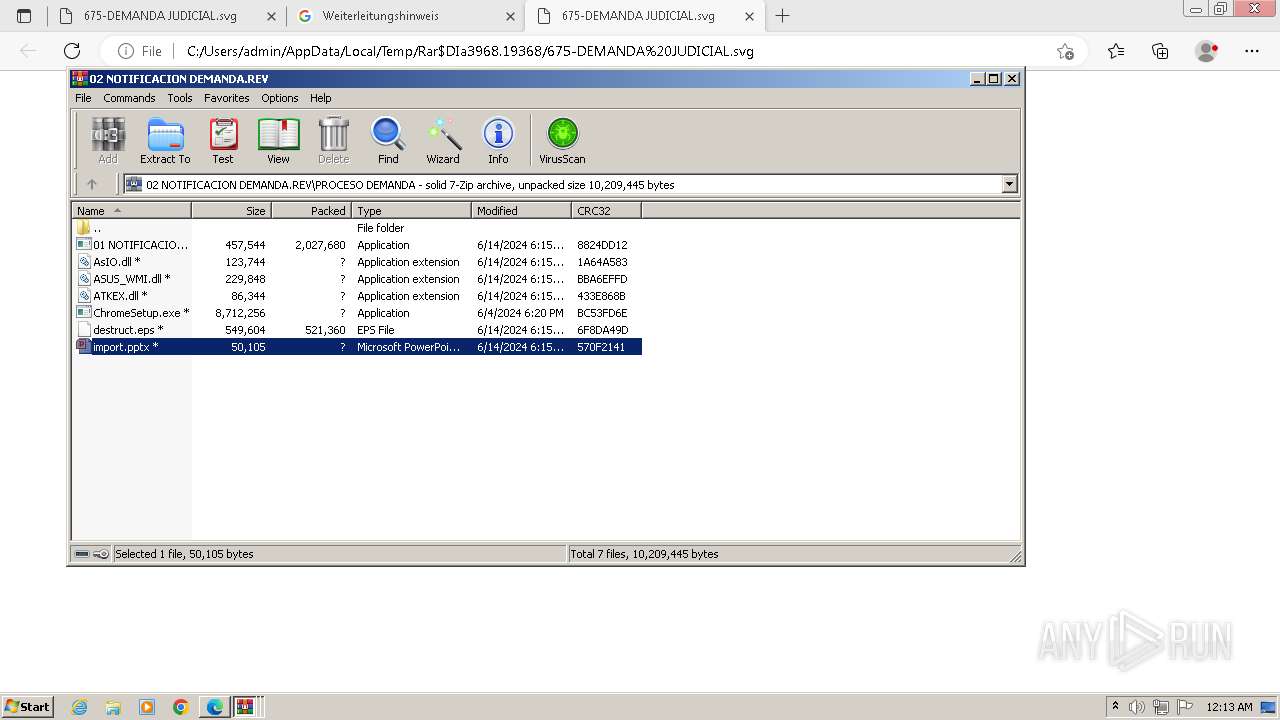The height and width of the screenshot is (720, 1280).
Task: Sort files by Type column
Action: click(x=411, y=211)
